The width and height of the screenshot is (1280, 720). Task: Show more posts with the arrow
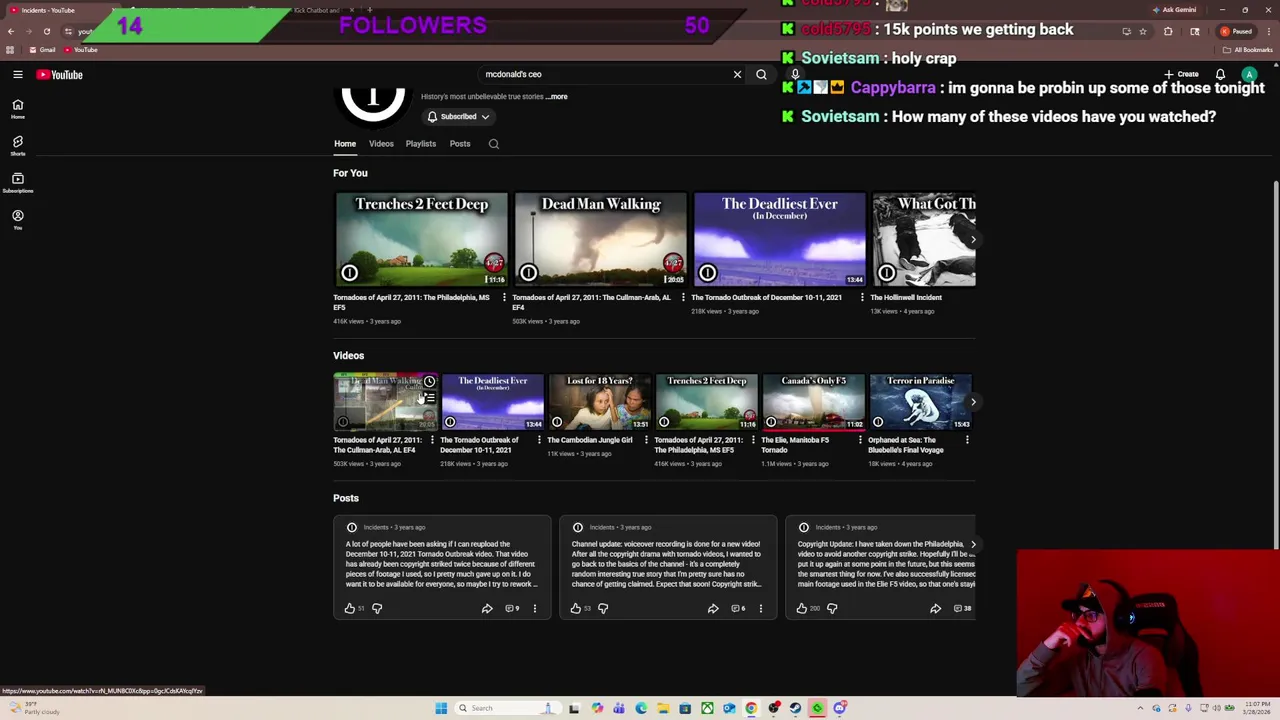[973, 545]
